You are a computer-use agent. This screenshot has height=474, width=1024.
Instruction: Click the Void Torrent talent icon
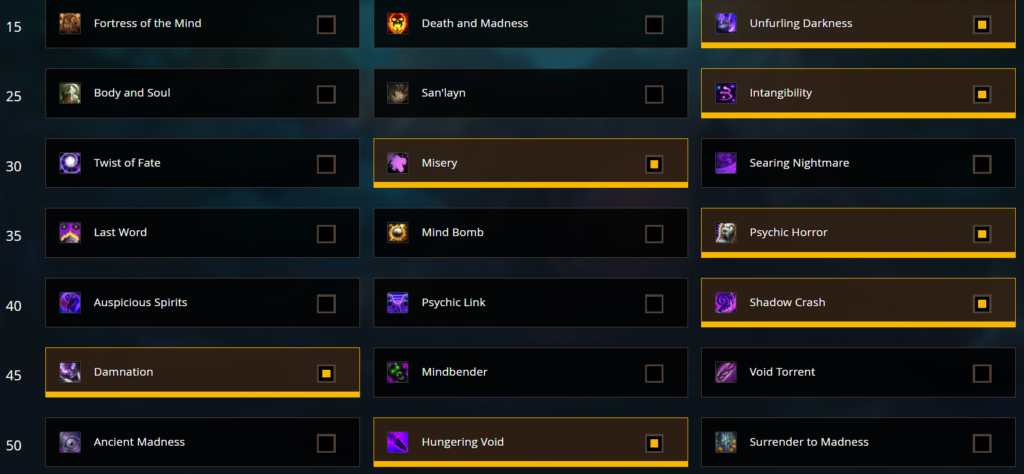726,372
